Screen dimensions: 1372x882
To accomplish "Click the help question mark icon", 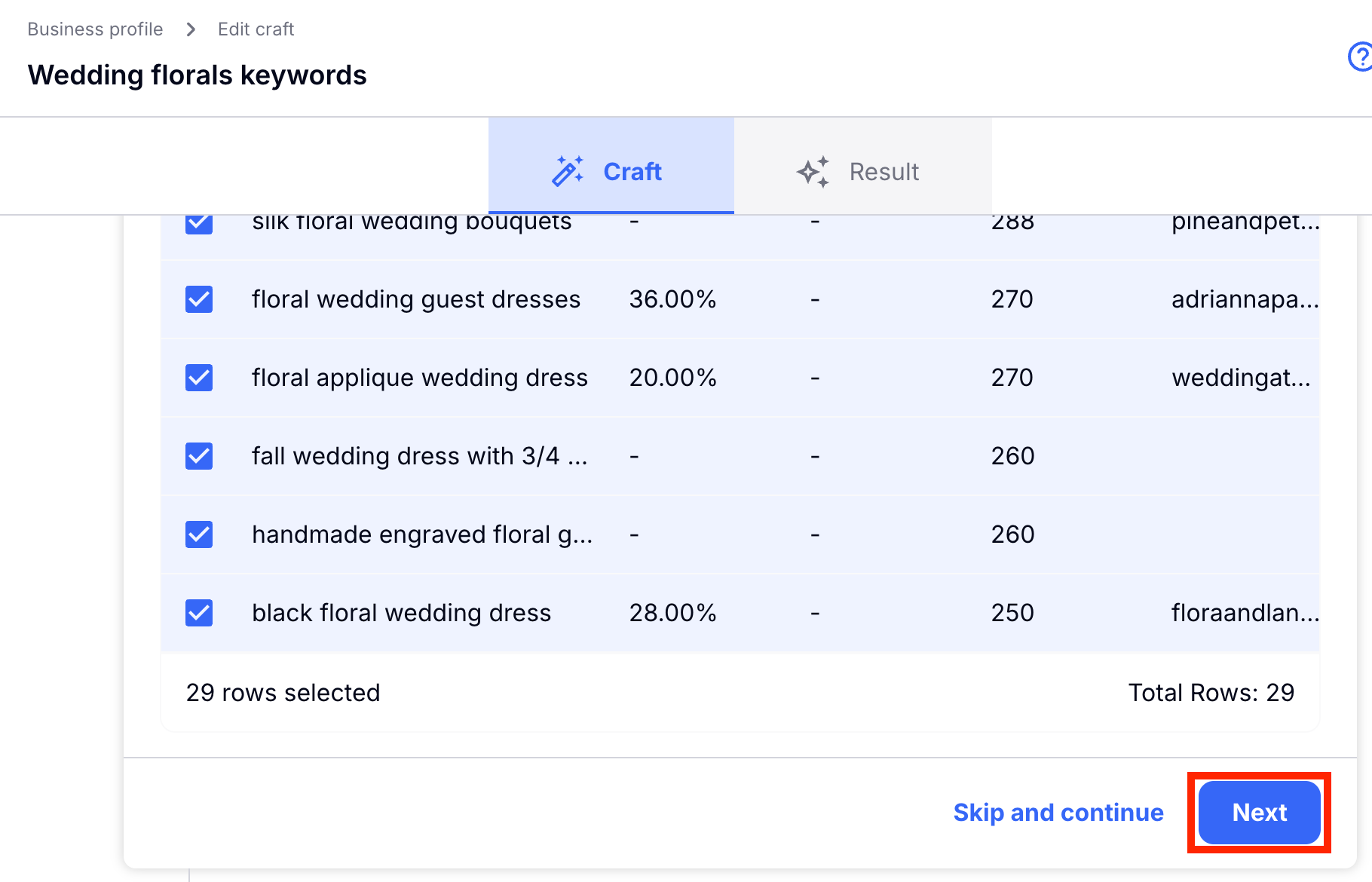I will tap(1361, 57).
